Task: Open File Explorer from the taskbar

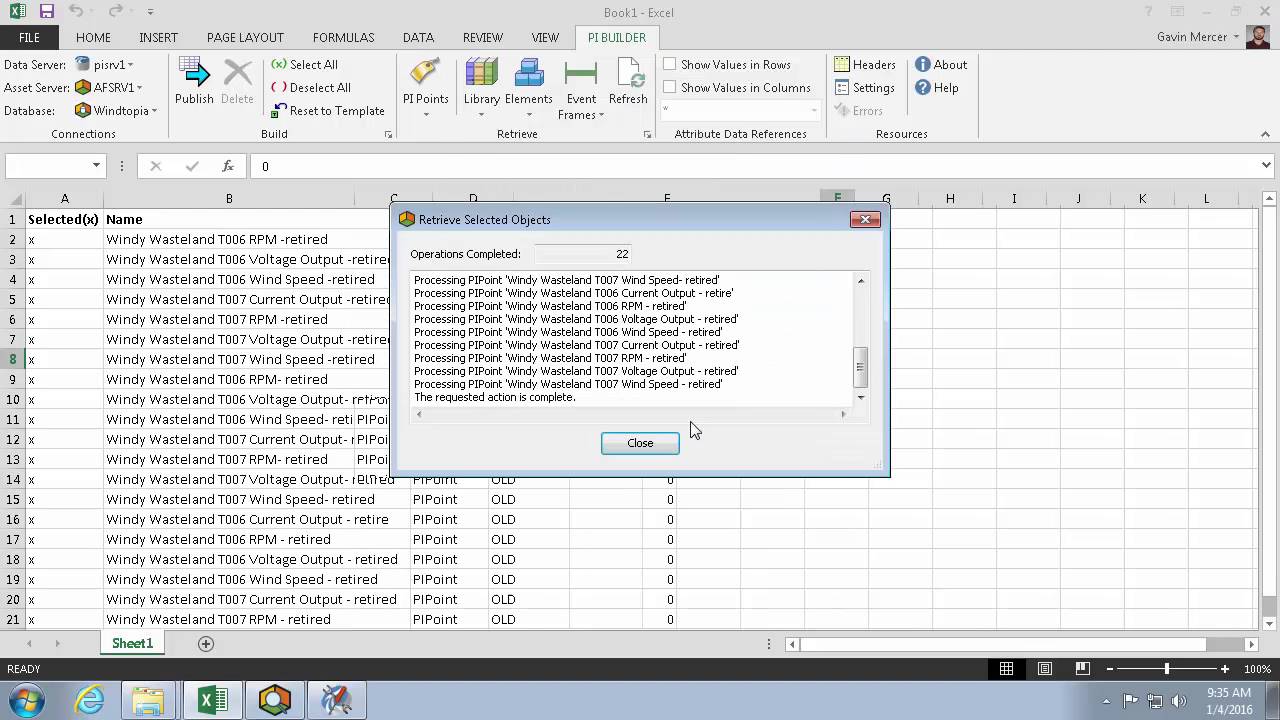Action: 148,700
